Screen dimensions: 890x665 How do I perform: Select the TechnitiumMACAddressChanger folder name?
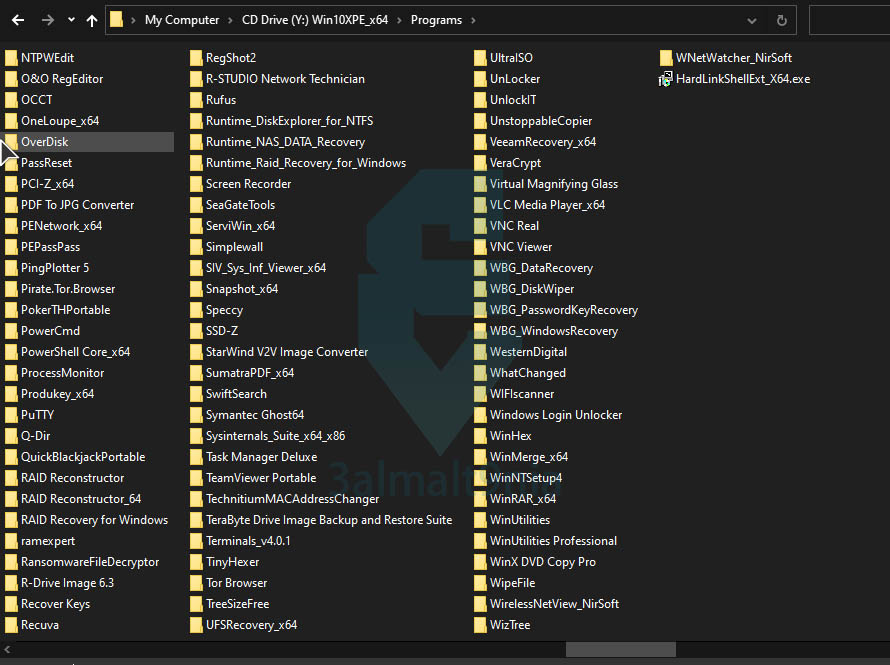[292, 499]
